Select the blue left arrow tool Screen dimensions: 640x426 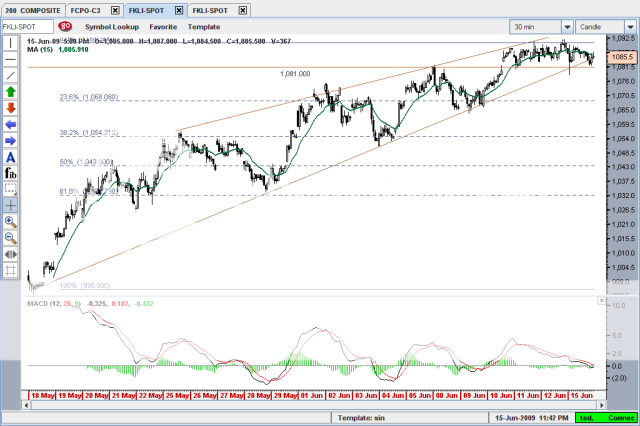click(11, 124)
